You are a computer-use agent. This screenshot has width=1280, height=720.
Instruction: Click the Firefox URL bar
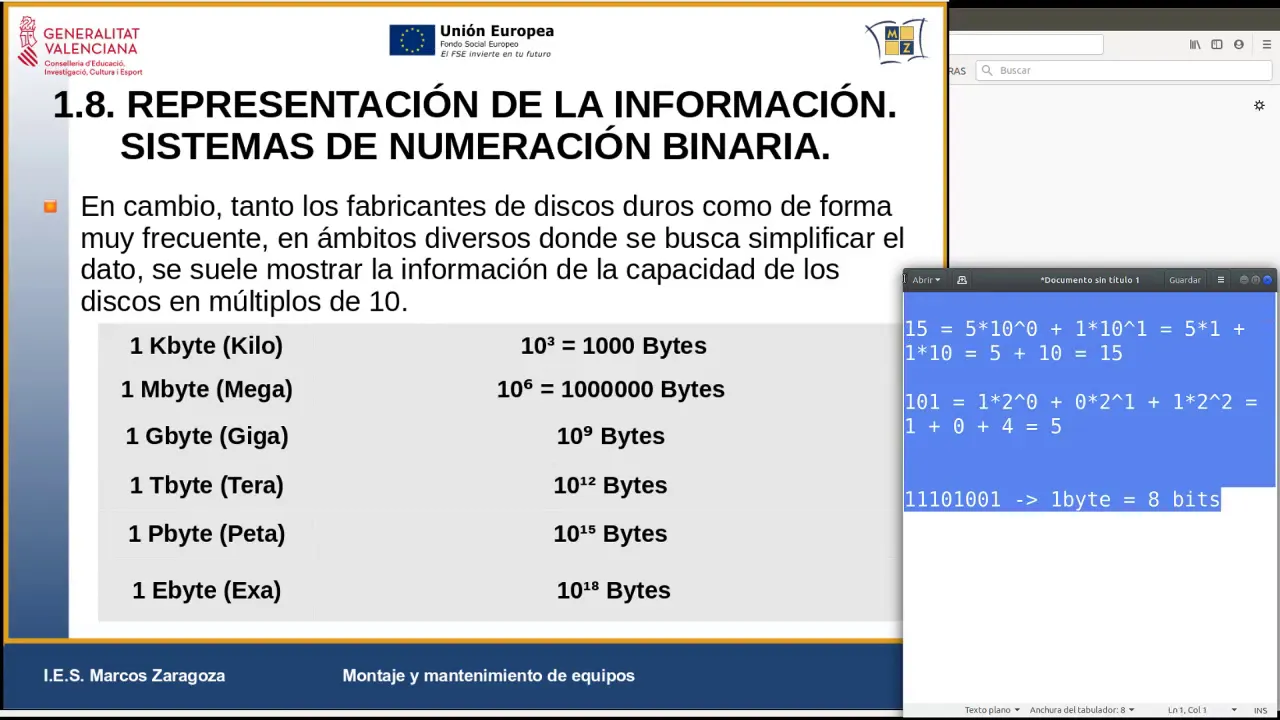pos(1026,45)
